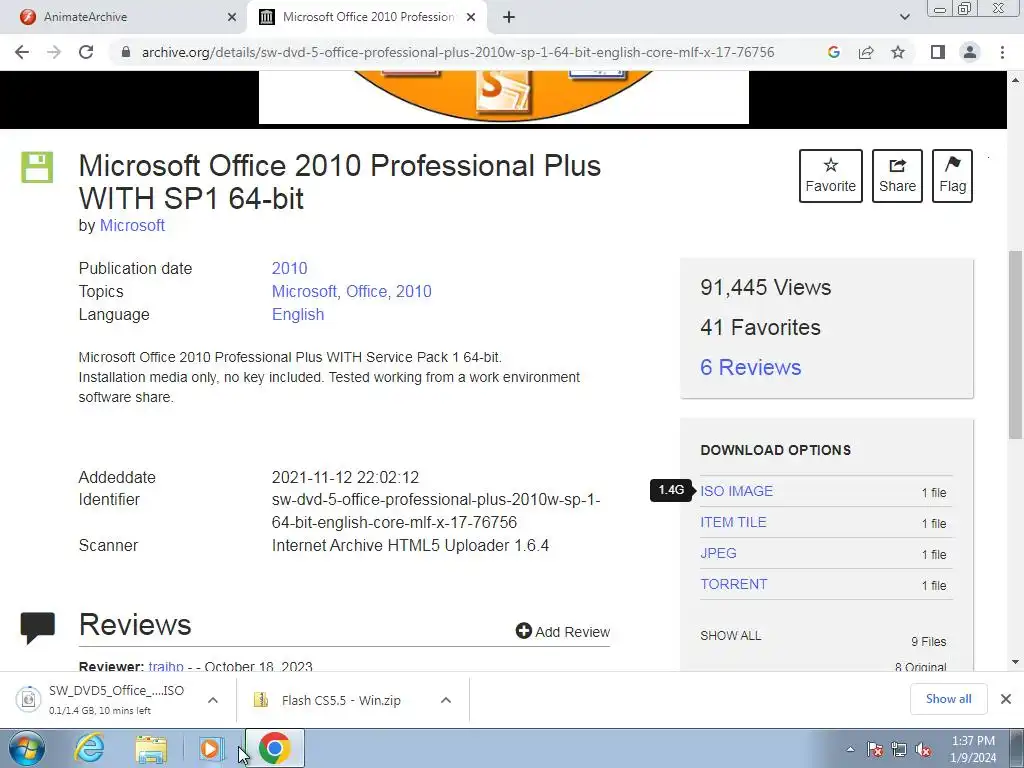Jump to the 6 Reviews link
This screenshot has width=1024, height=768.
pyautogui.click(x=750, y=367)
